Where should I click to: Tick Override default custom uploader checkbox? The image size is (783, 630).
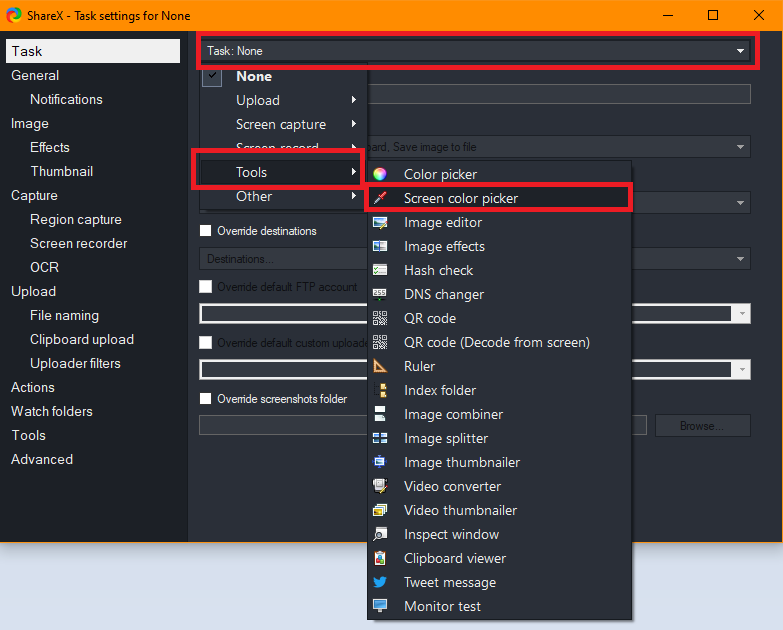pos(205,342)
